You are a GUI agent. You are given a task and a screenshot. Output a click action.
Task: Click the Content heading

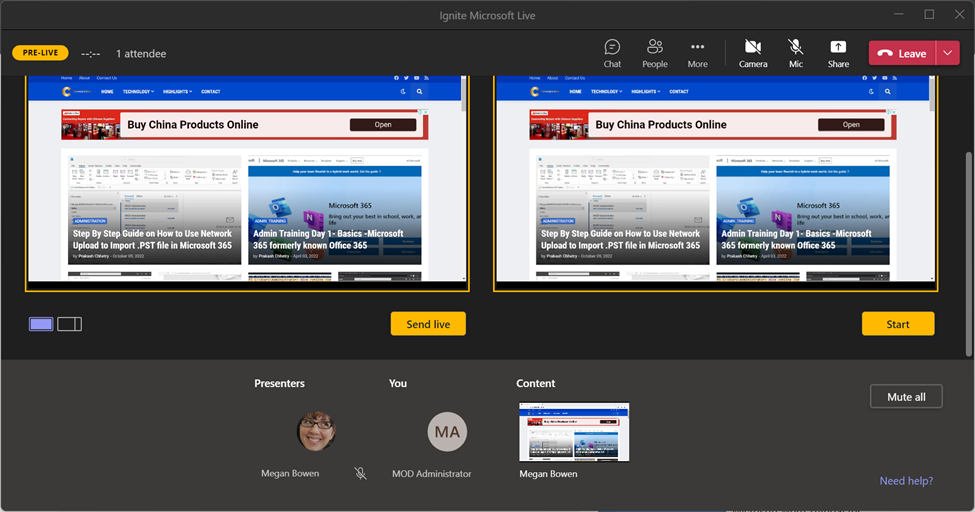pyautogui.click(x=535, y=383)
